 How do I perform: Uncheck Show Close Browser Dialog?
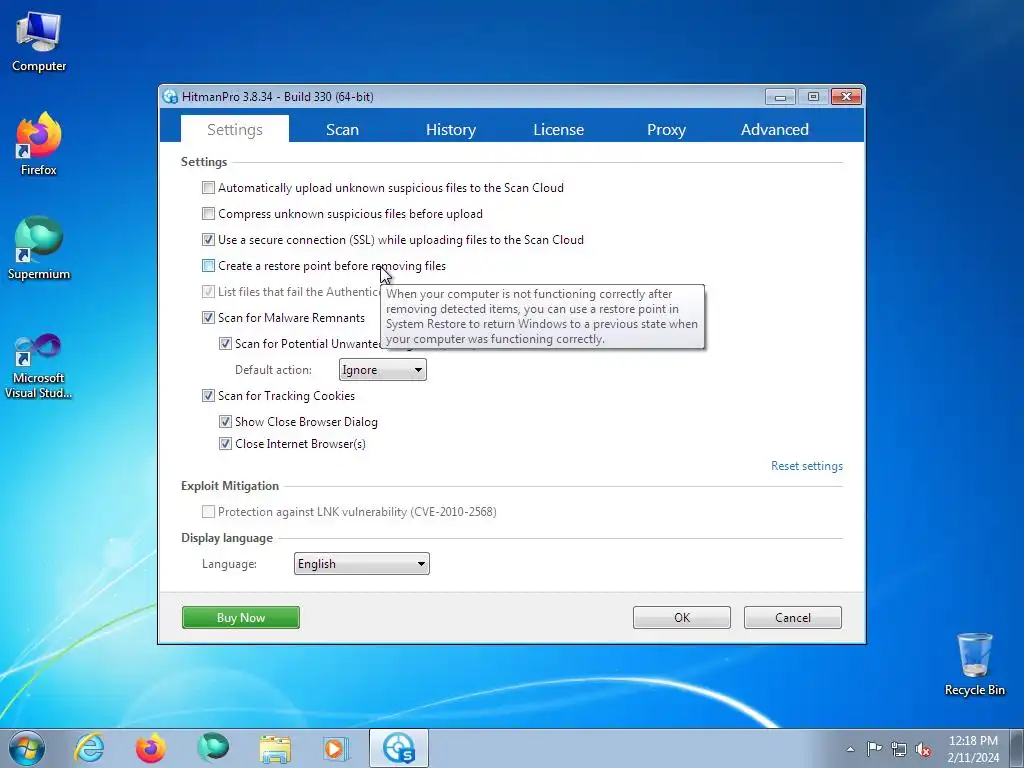point(225,422)
